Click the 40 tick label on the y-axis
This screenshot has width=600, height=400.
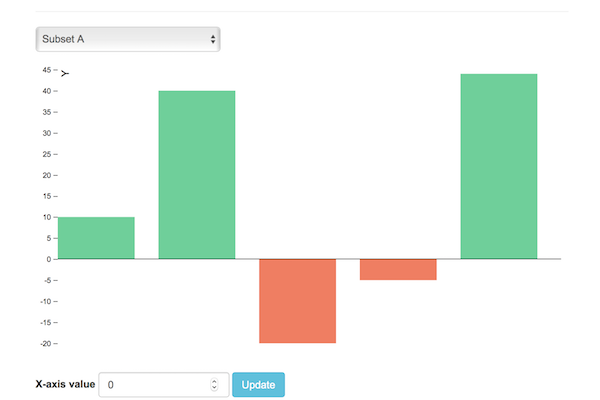[47, 91]
